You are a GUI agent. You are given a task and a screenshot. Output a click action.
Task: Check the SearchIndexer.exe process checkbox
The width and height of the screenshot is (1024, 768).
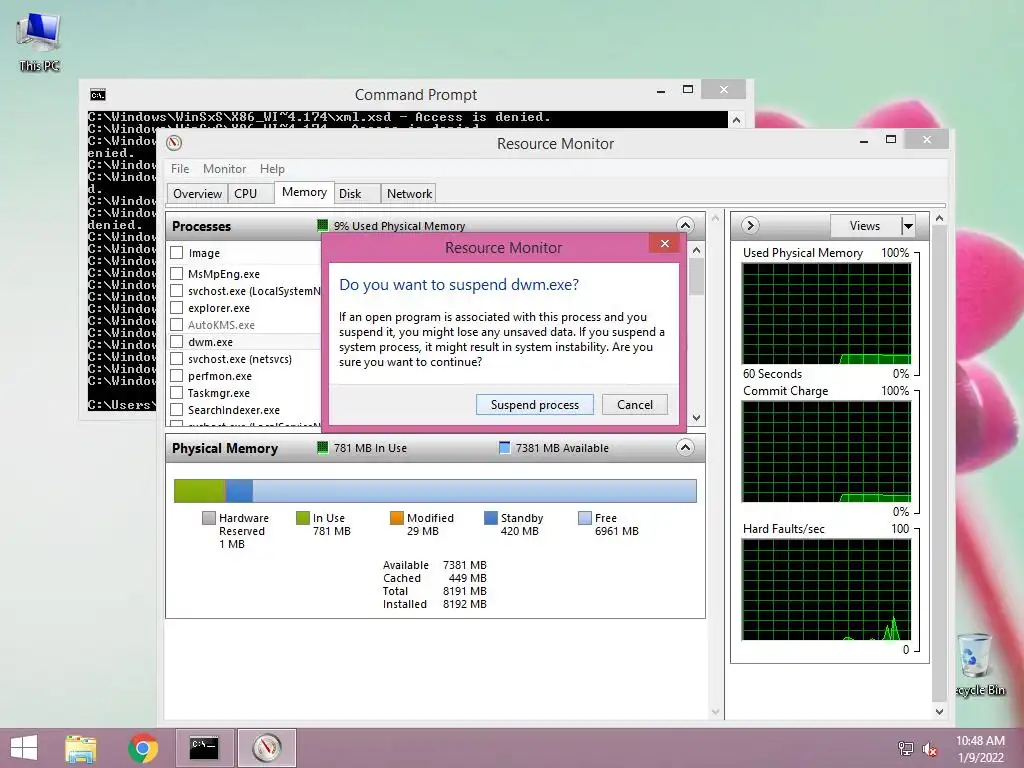(176, 409)
